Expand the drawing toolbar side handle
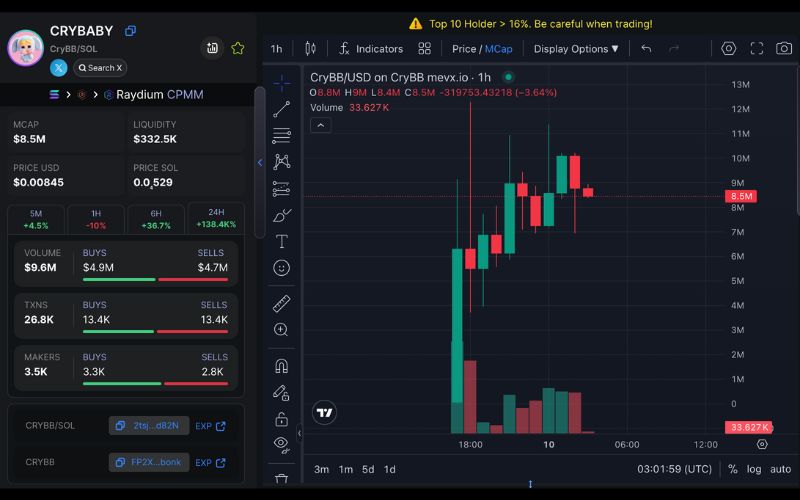Screen dimensions: 800x500 pos(299,433)
